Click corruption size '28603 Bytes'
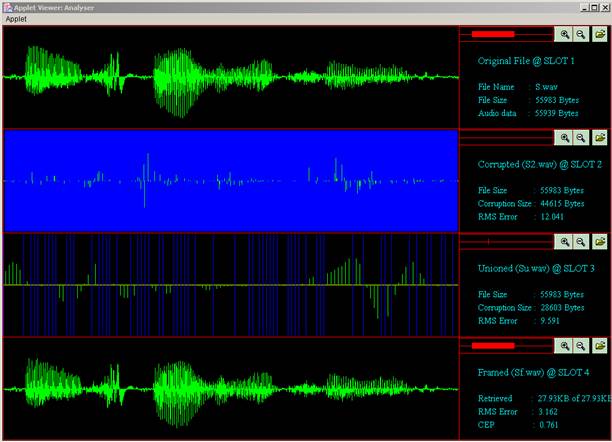 click(562, 308)
